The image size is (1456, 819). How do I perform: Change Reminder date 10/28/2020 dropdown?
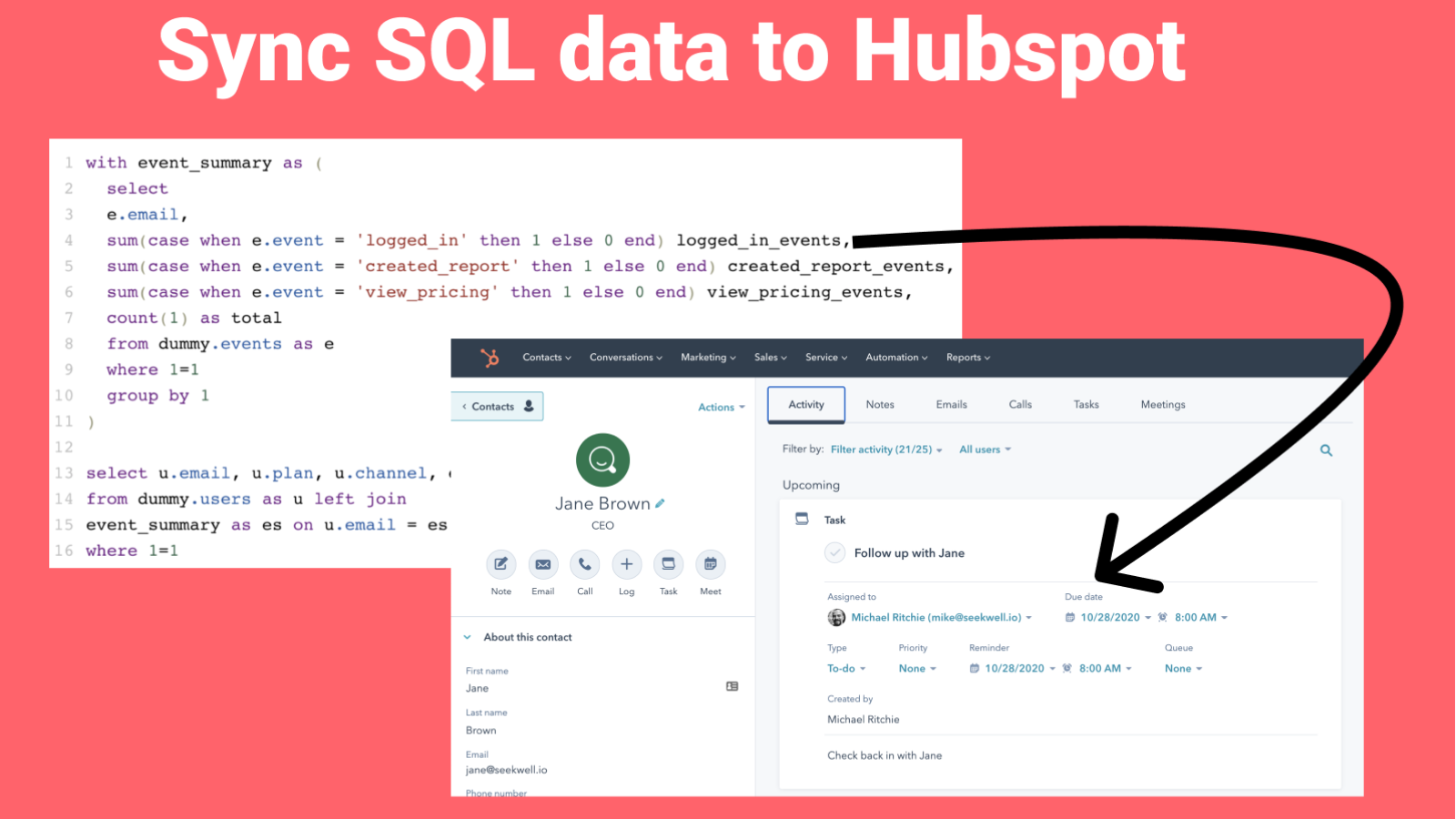click(x=1020, y=669)
